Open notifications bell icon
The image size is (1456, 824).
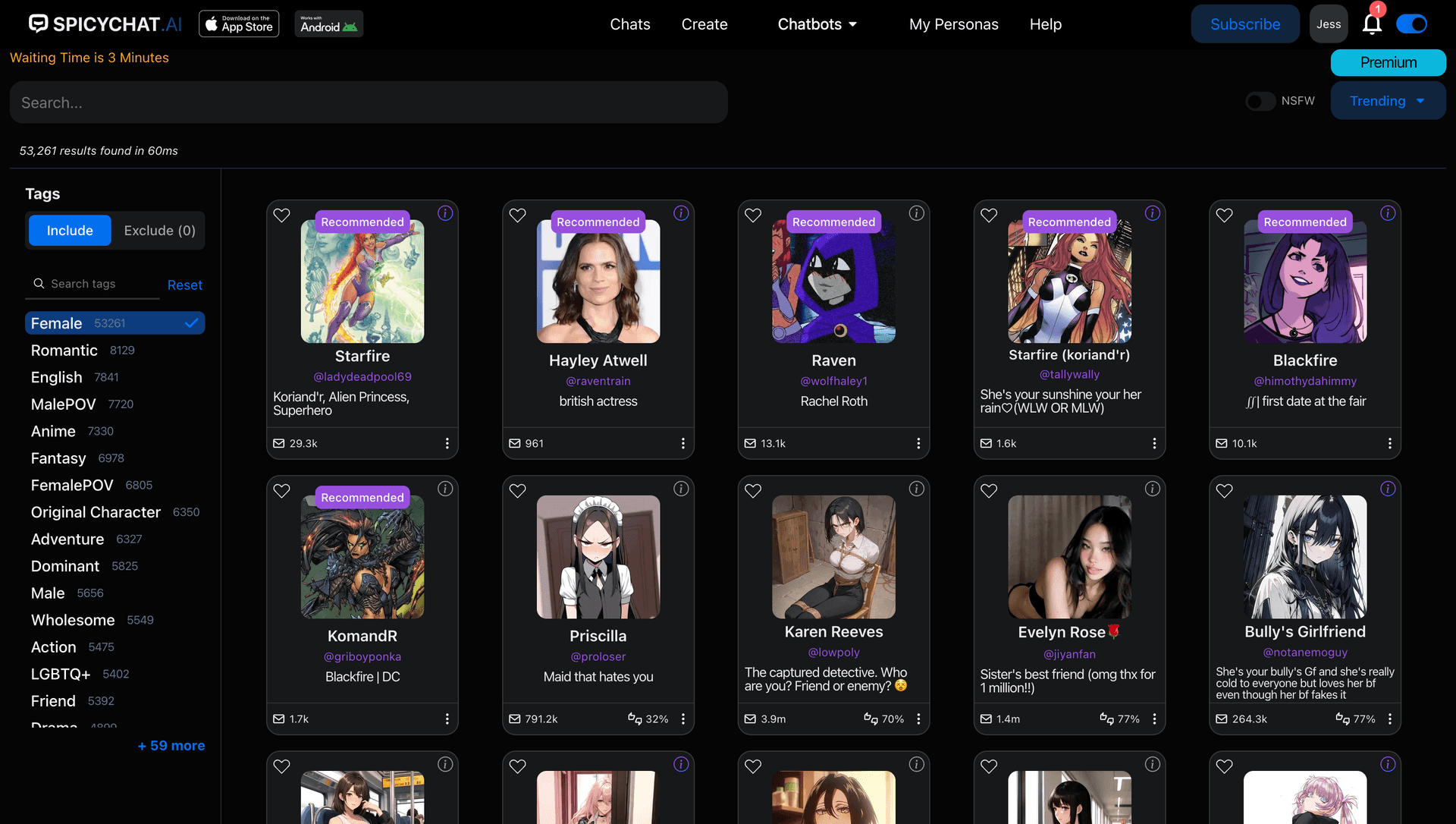(1372, 24)
